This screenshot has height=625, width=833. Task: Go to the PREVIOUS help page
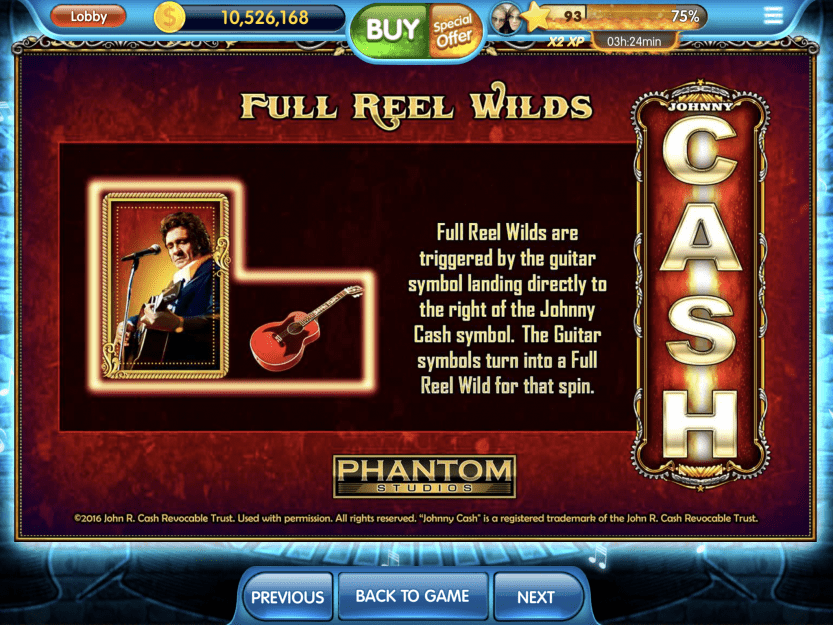click(x=287, y=597)
